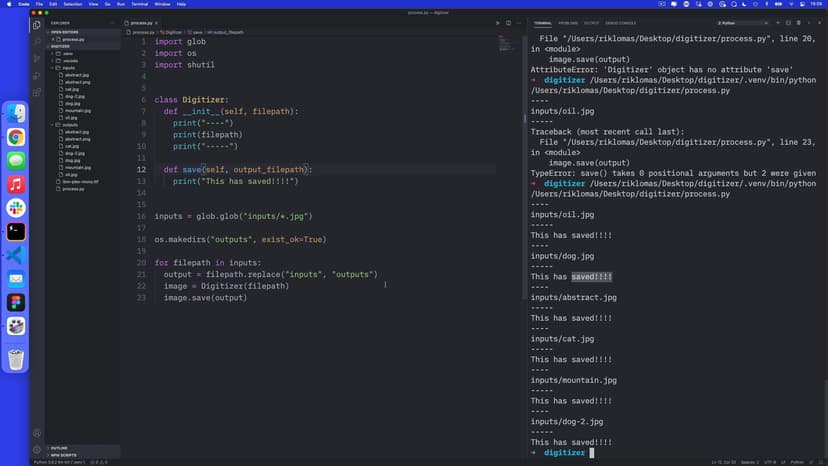Open the Run and Debug view
Image resolution: width=828 pixels, height=466 pixels.
[37, 74]
